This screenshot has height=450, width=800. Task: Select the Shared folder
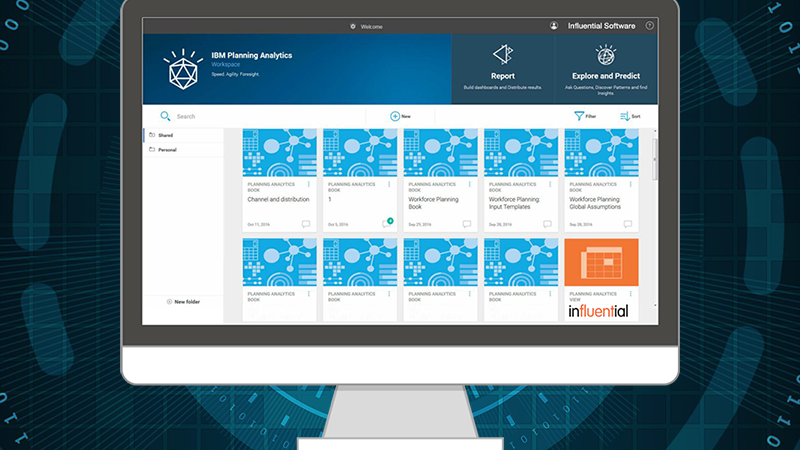point(184,135)
